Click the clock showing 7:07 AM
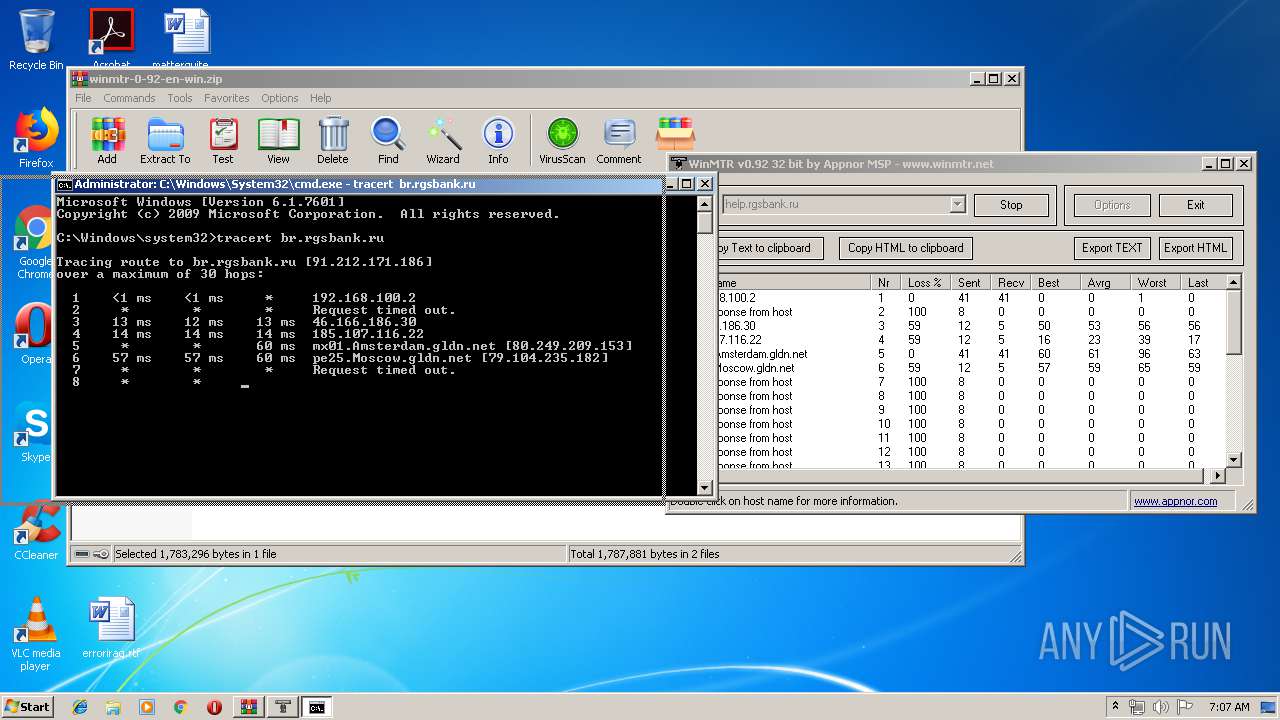The image size is (1280, 720). (1229, 707)
